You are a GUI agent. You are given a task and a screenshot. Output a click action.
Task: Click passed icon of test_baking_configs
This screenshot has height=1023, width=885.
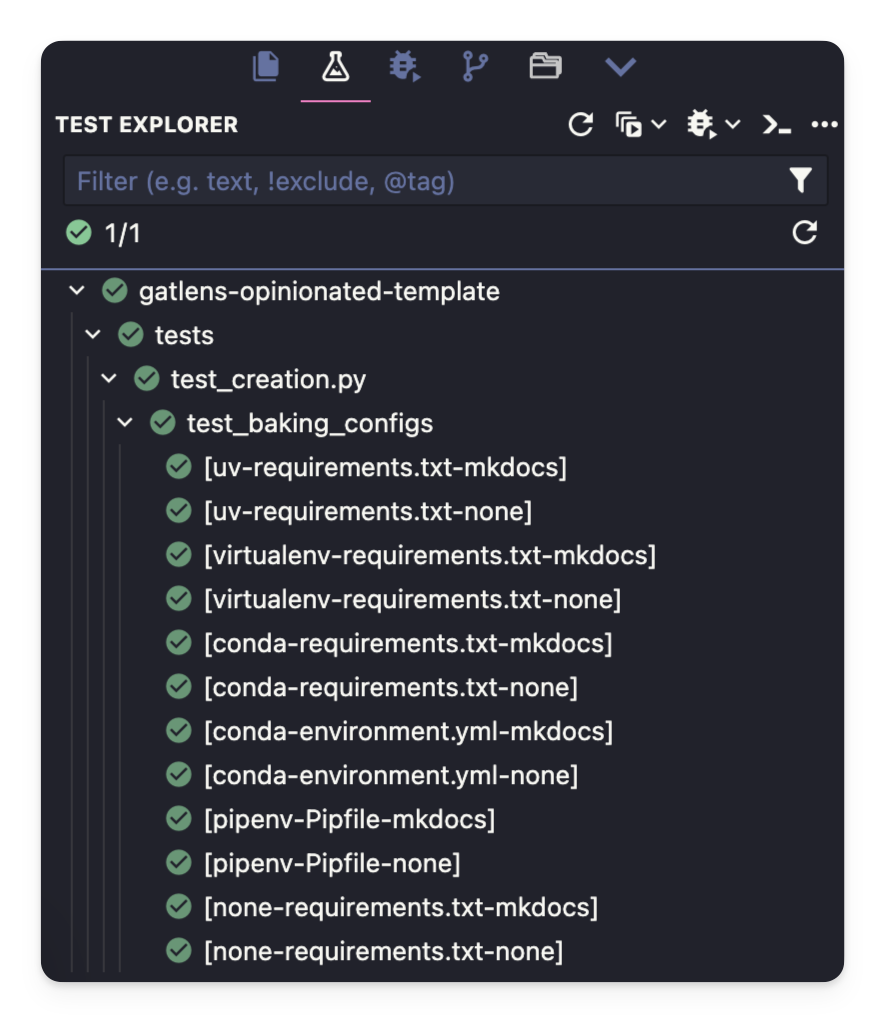pos(163,423)
